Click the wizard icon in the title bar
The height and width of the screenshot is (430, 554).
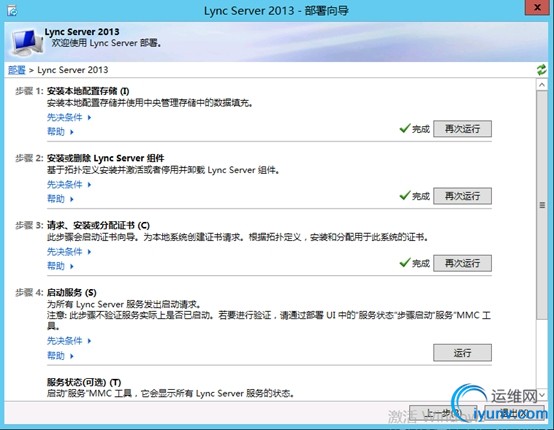(12, 11)
